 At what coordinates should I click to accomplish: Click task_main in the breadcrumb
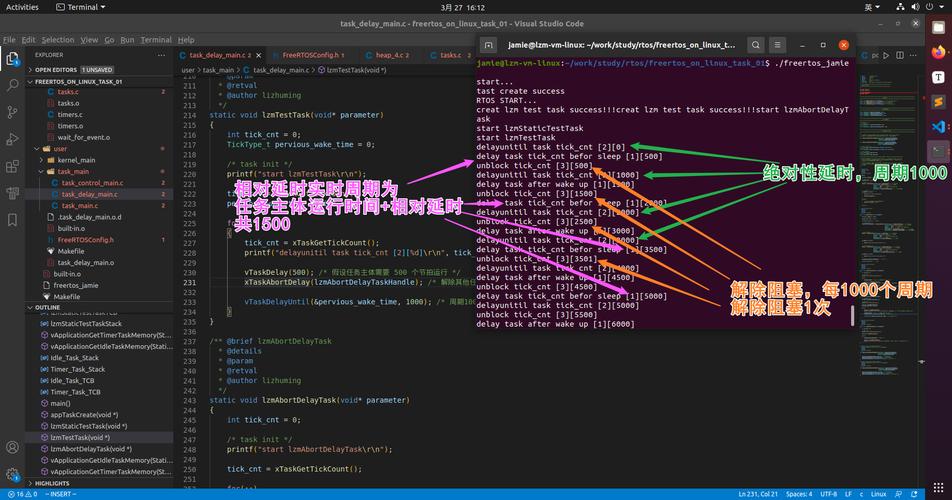(x=218, y=70)
